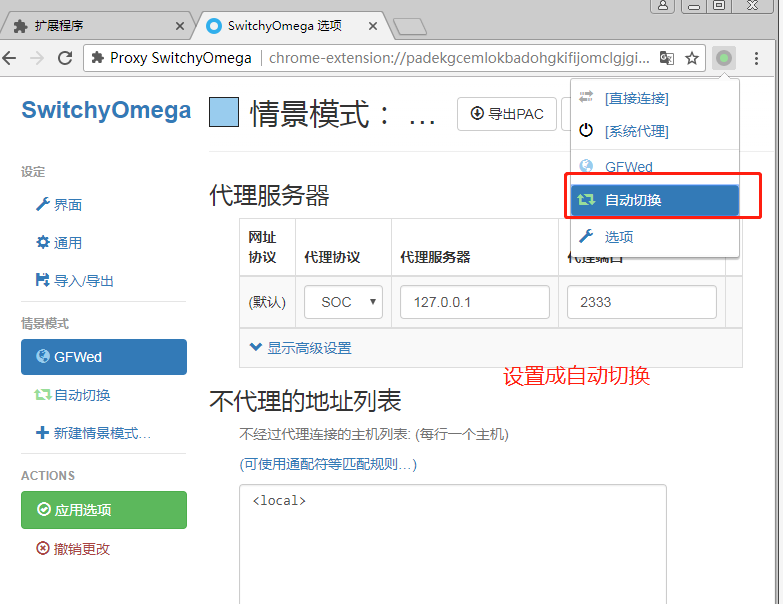Select the GFWed profile in sidebar
Screen dimensions: 783x604
[x=104, y=357]
